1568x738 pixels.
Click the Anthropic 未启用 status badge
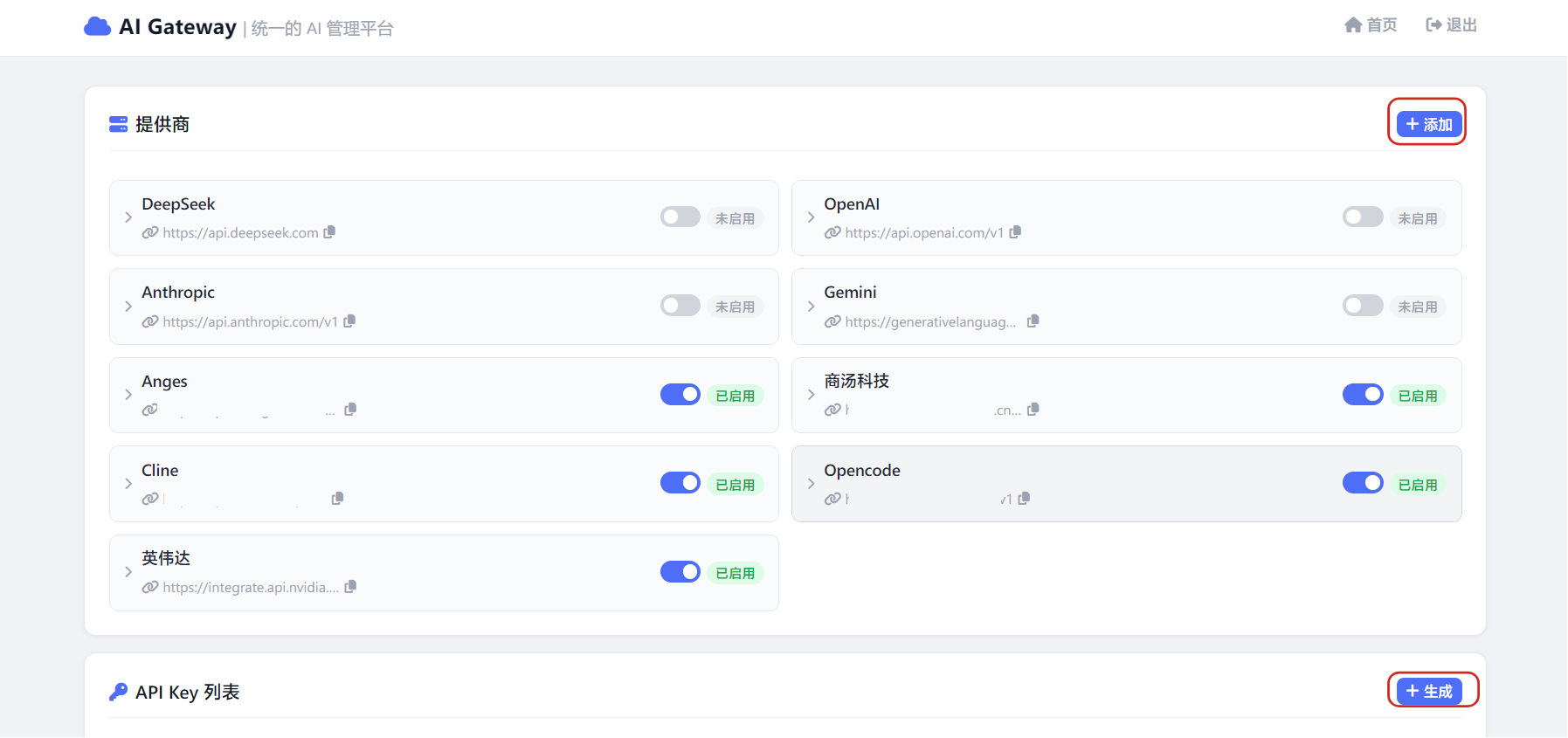tap(735, 307)
